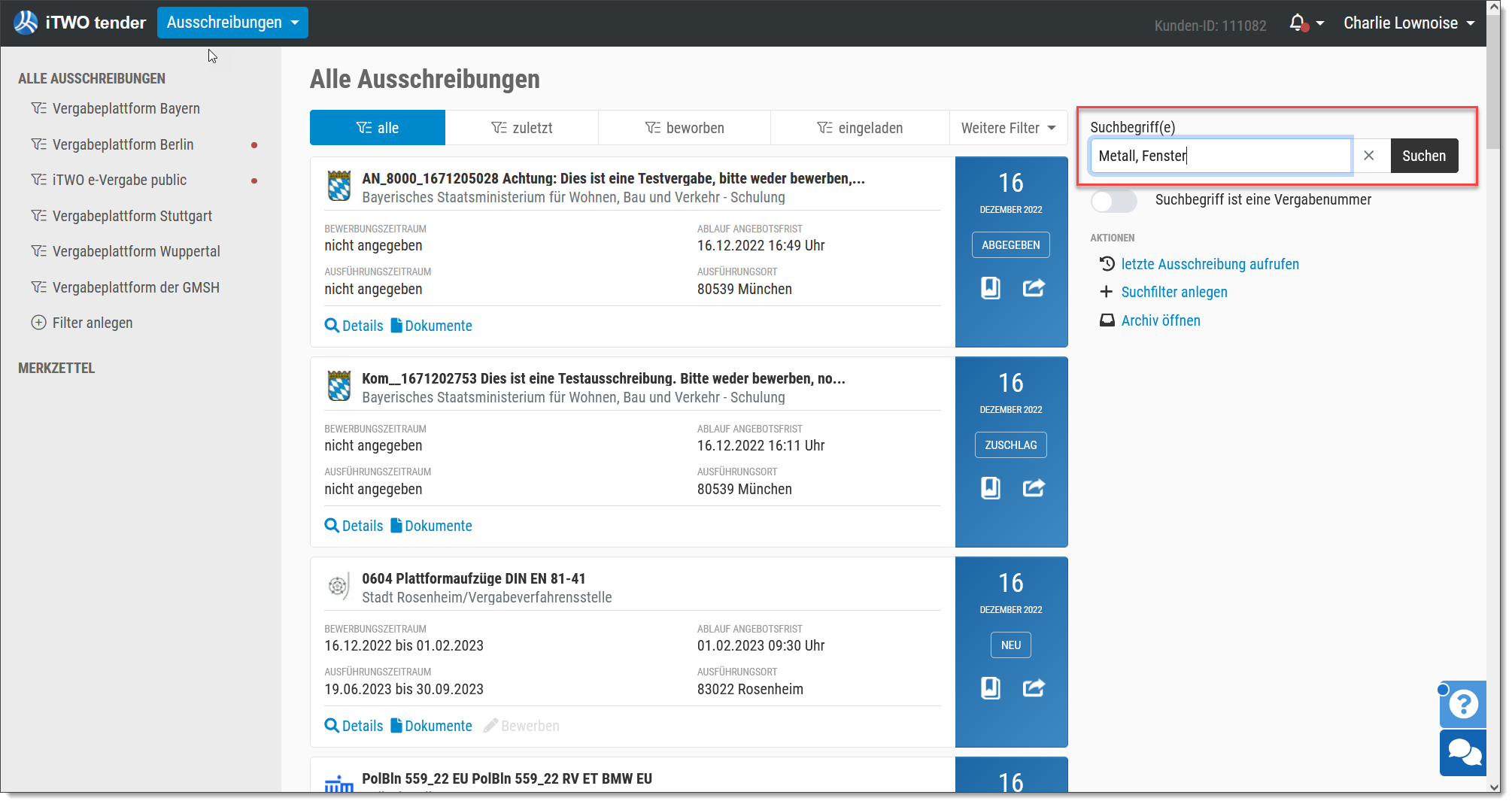Select Vergabeplattform Bayern filter
The image size is (1512, 804).
point(126,108)
